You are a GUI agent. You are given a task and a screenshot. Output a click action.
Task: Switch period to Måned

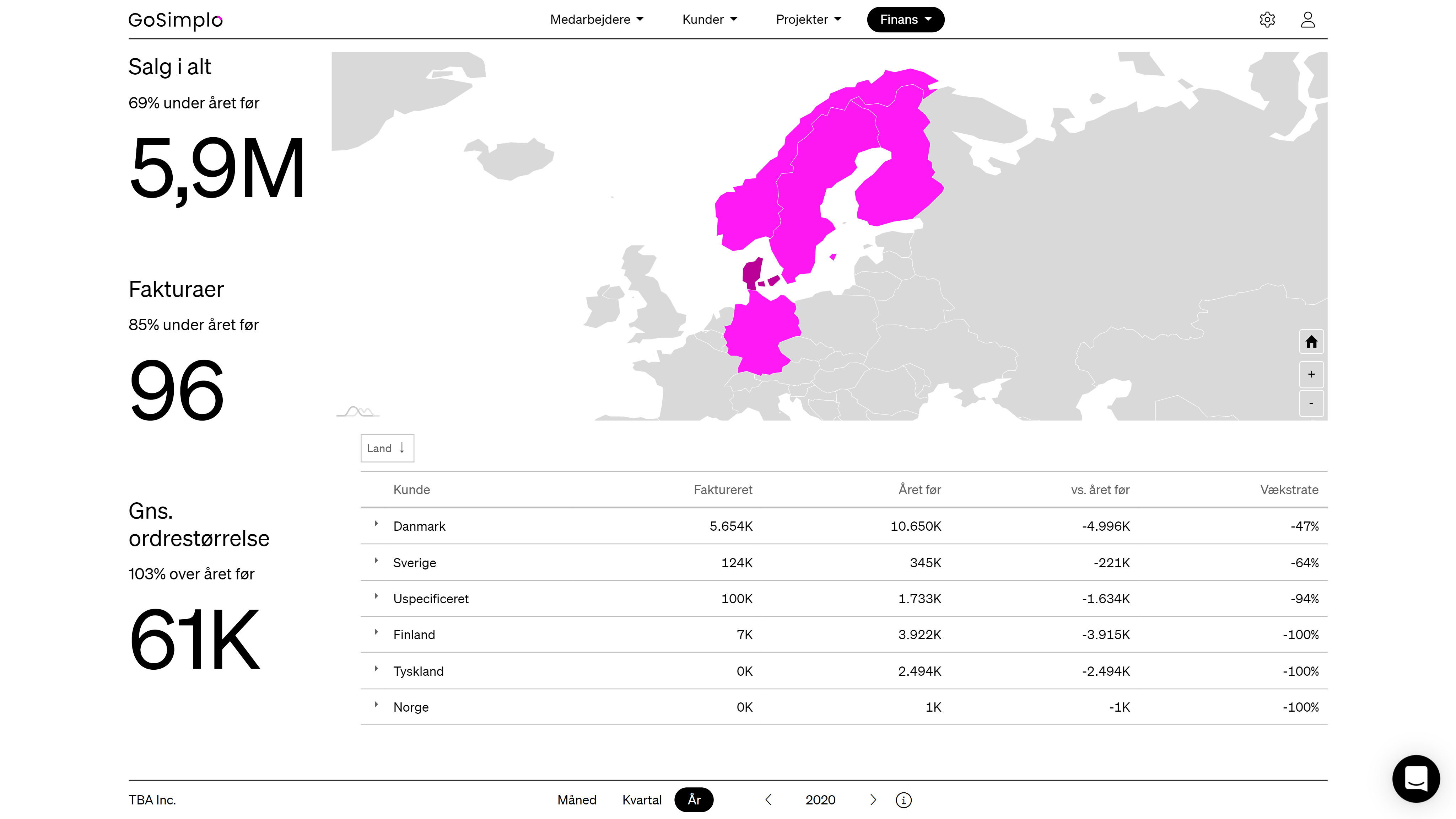point(577,800)
